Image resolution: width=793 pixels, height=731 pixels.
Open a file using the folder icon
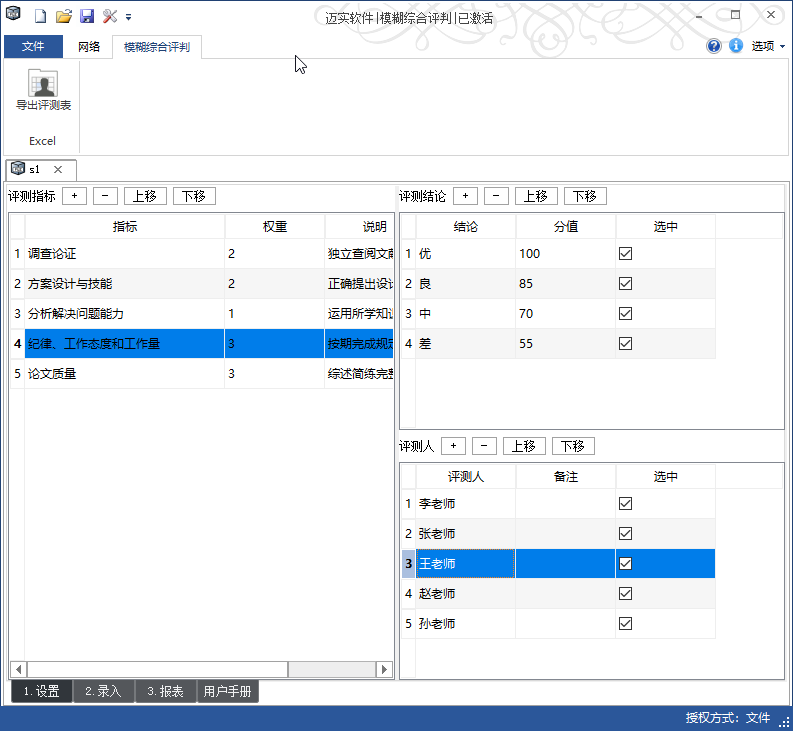(x=63, y=17)
